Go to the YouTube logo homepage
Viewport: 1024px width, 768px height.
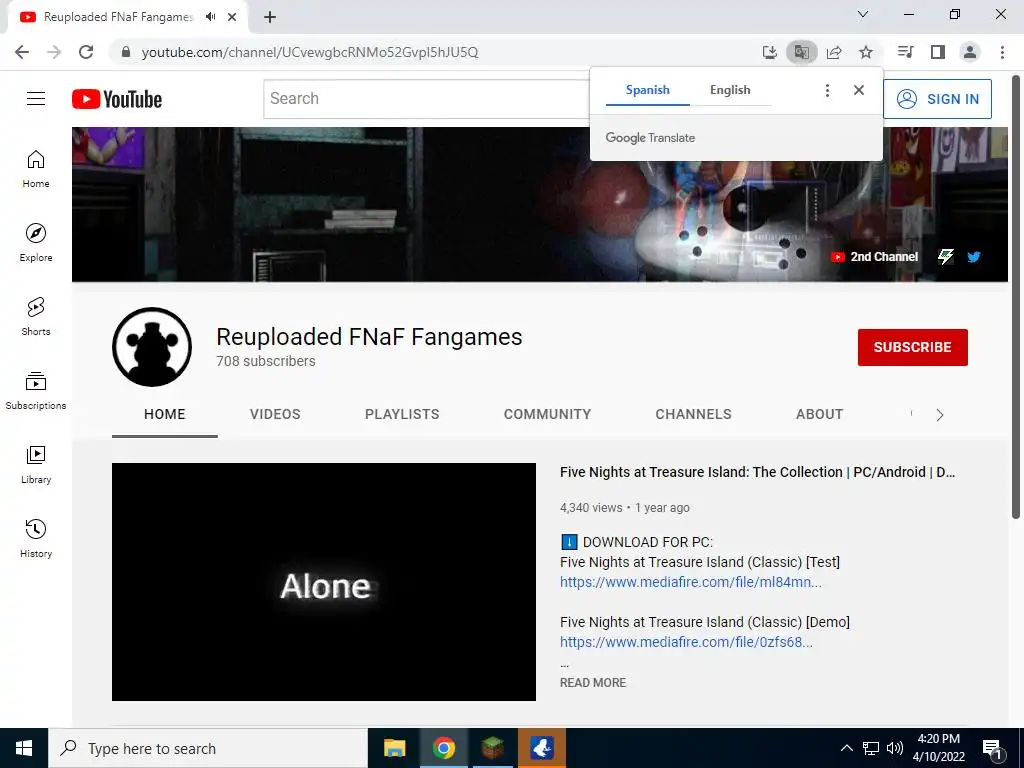(x=117, y=99)
